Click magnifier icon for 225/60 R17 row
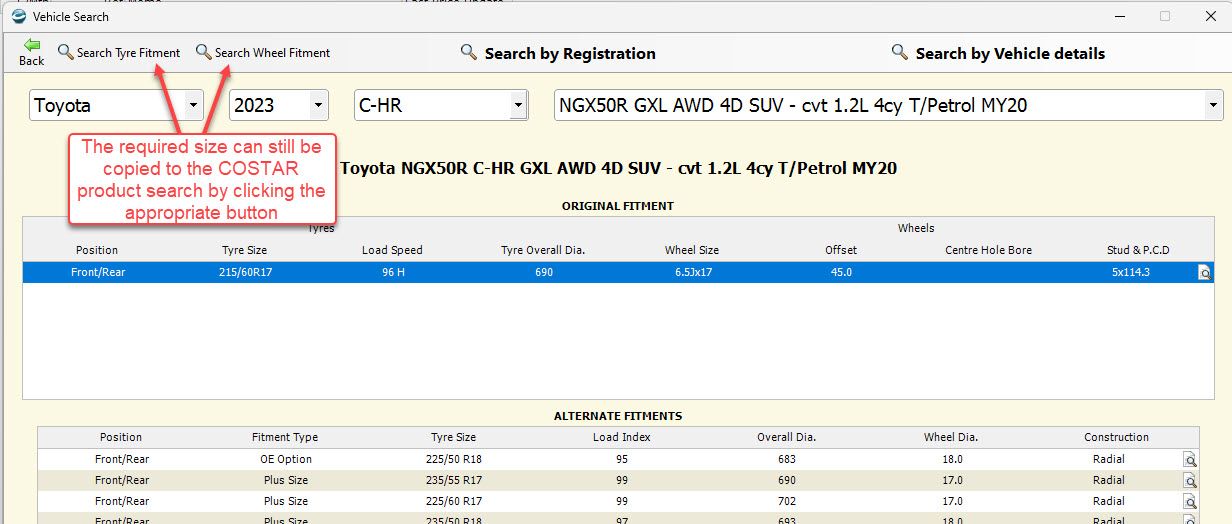1232x524 pixels. [x=1190, y=501]
